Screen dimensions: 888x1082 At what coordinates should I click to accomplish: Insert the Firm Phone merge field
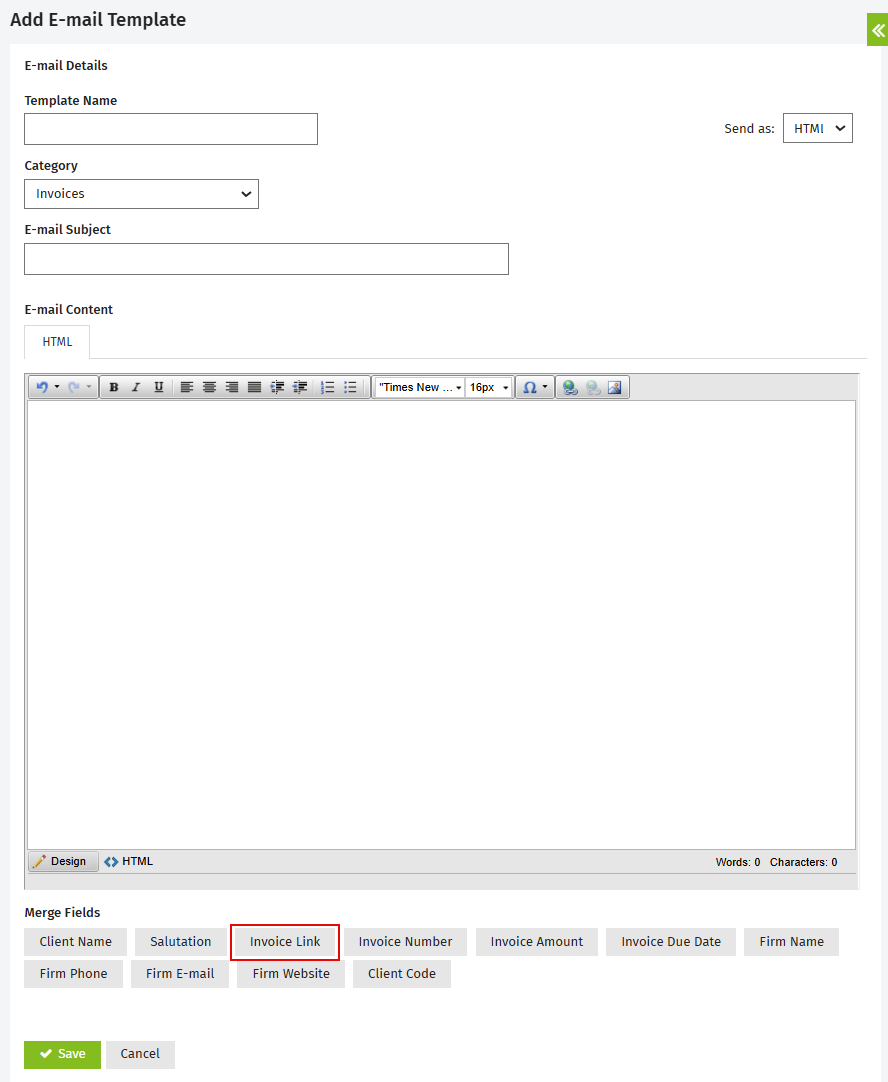(73, 974)
